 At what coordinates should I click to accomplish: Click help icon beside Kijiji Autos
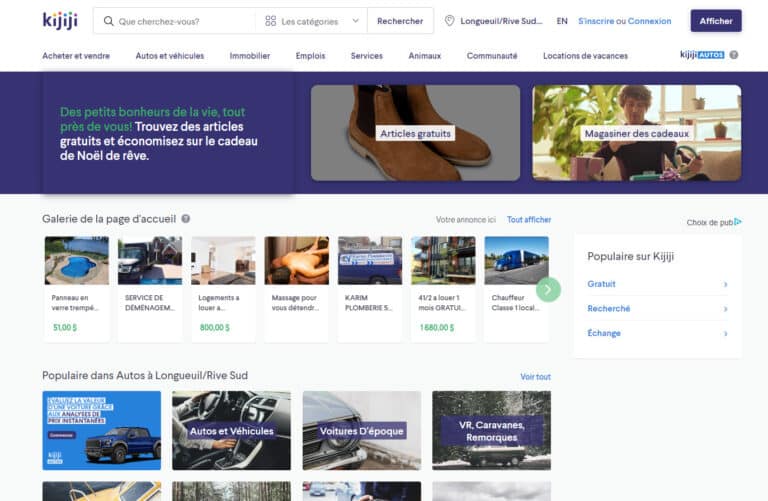734,55
